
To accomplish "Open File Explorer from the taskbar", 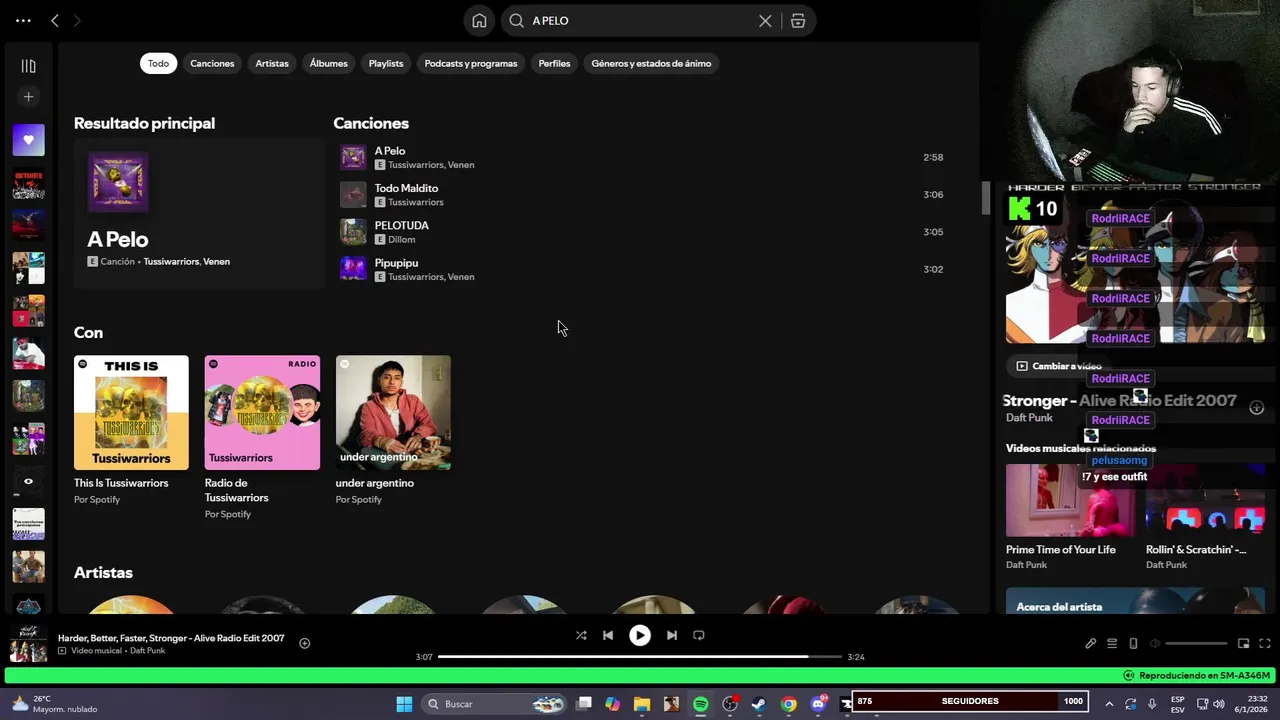I will (x=641, y=704).
